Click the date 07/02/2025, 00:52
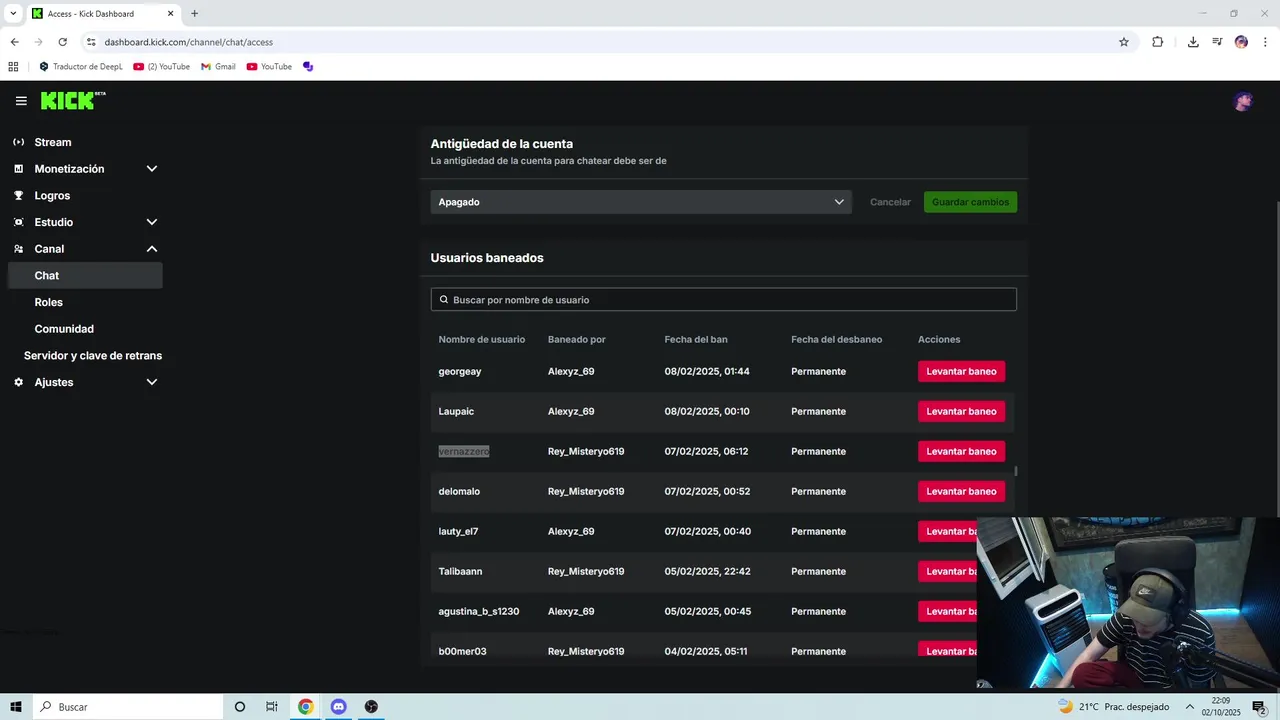This screenshot has height=720, width=1280. pyautogui.click(x=707, y=491)
